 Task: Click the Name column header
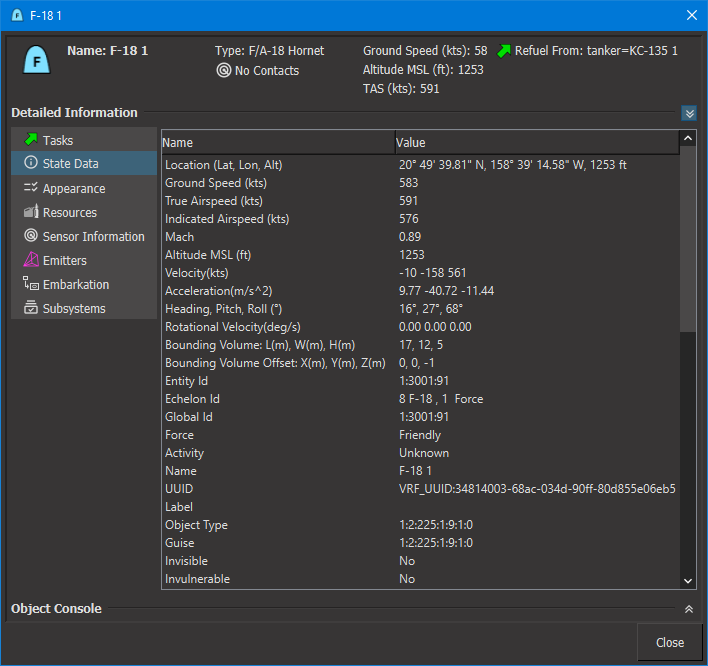(278, 143)
